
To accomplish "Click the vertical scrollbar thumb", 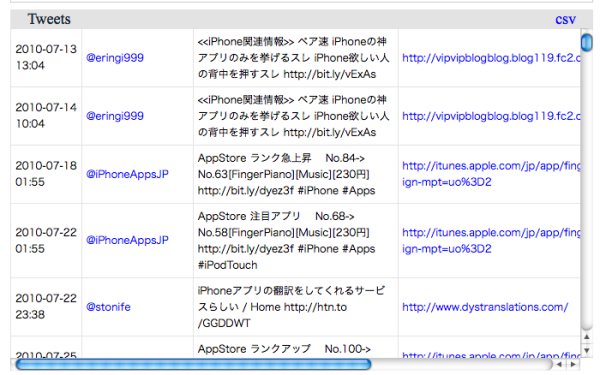I will (x=587, y=42).
